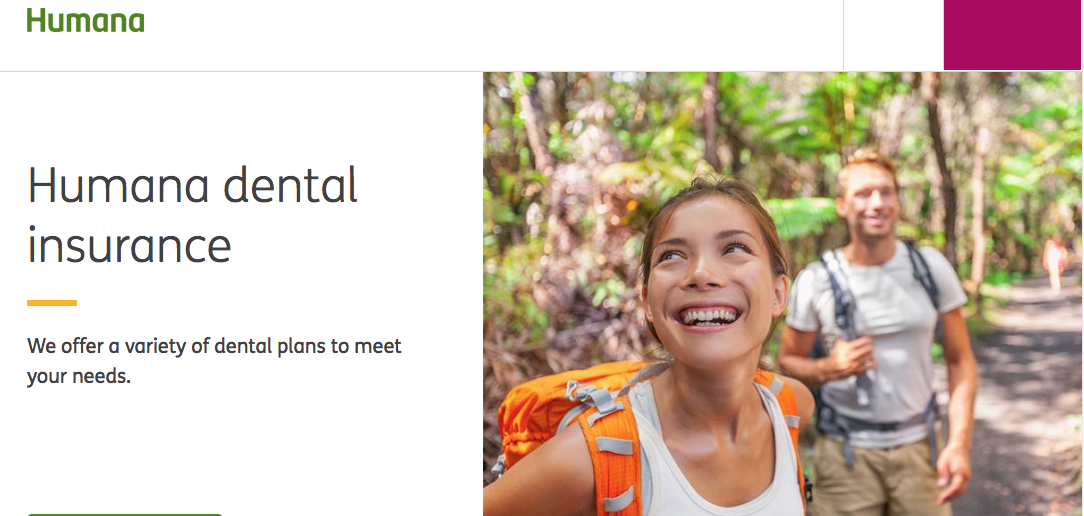Click the dental plans description paragraph
The width and height of the screenshot is (1084, 516).
pos(214,360)
